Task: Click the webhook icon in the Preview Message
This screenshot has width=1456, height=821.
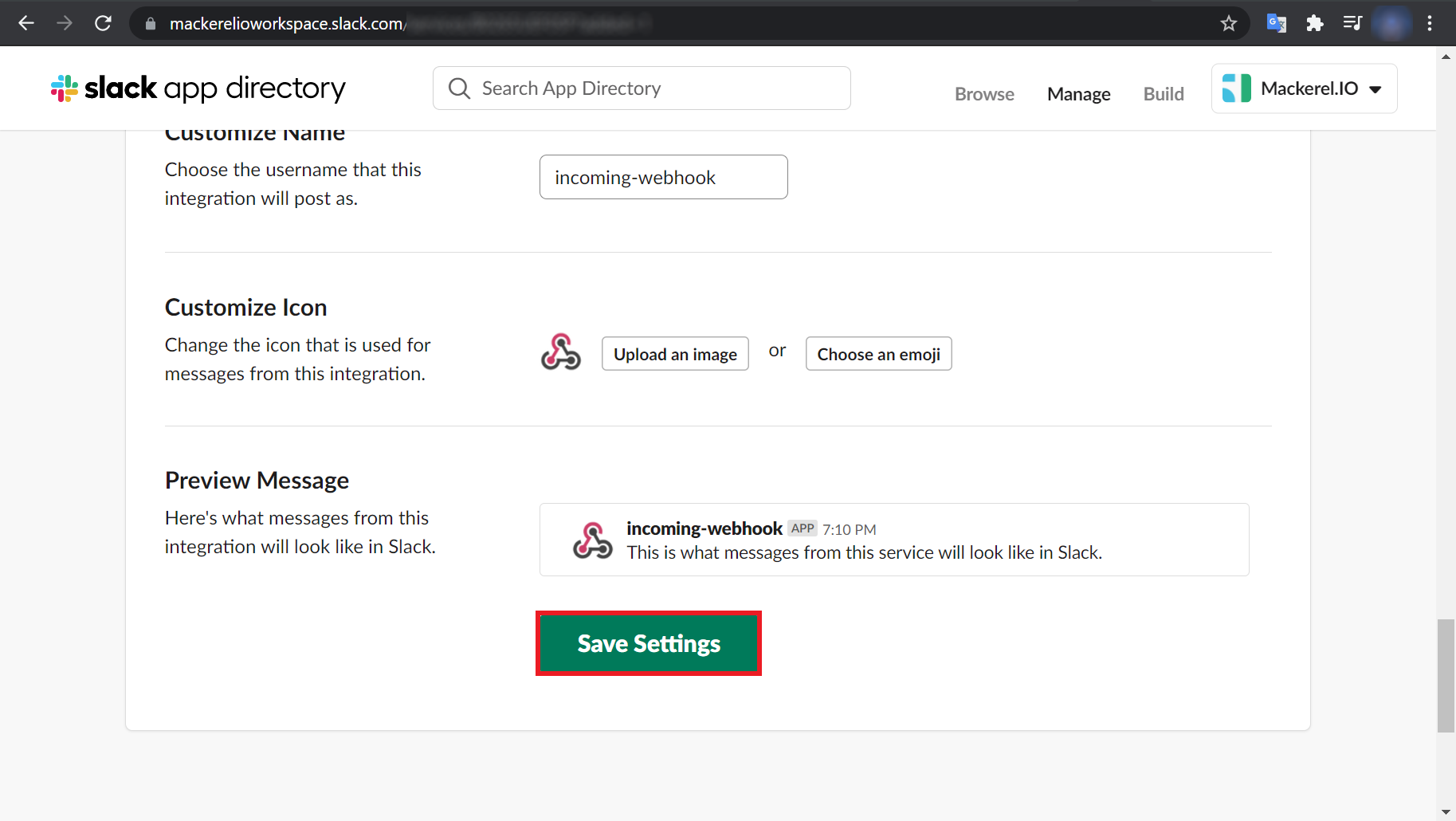Action: [x=592, y=540]
